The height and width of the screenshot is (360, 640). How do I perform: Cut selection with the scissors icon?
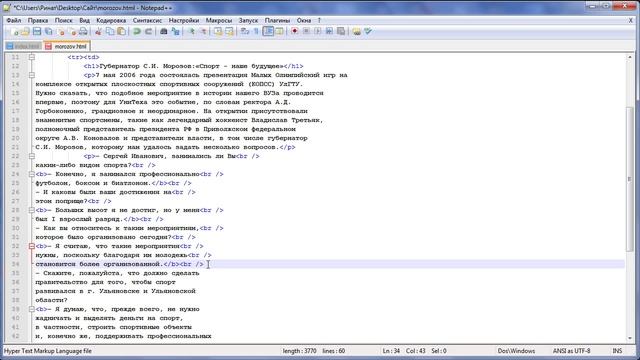[x=98, y=32]
